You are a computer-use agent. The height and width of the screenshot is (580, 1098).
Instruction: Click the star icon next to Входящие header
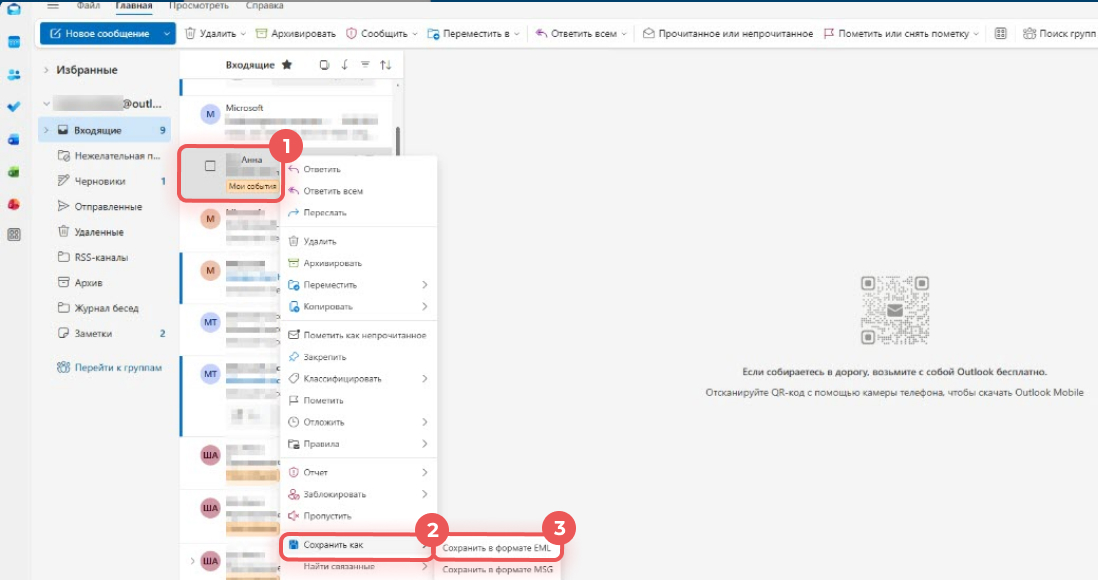287,65
